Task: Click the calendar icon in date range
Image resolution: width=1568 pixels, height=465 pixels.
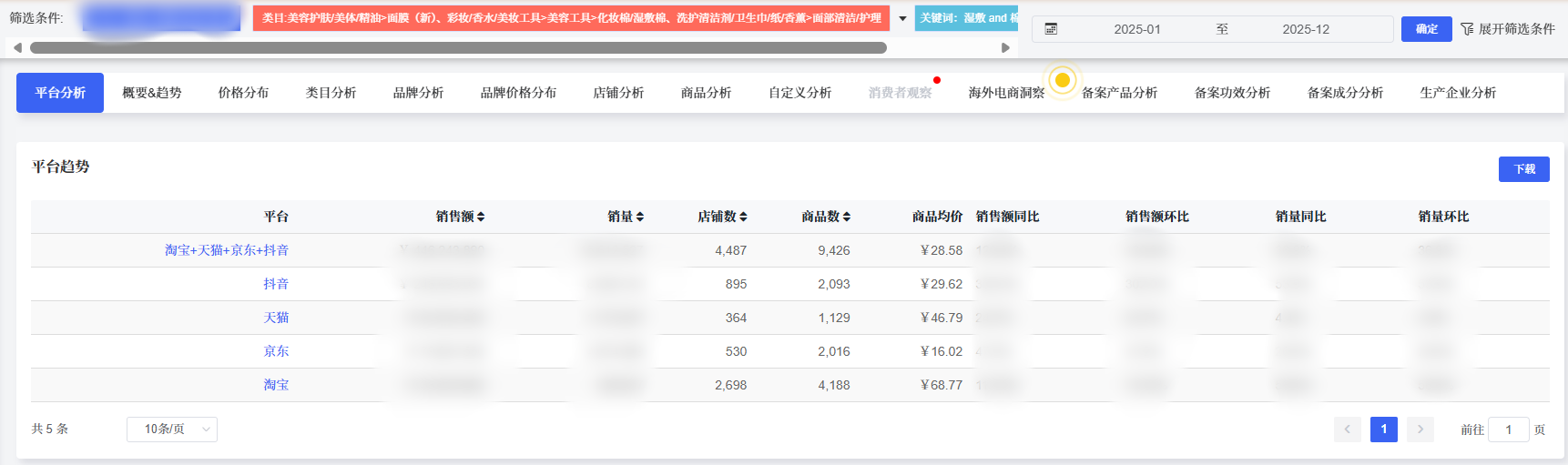Action: (1051, 29)
